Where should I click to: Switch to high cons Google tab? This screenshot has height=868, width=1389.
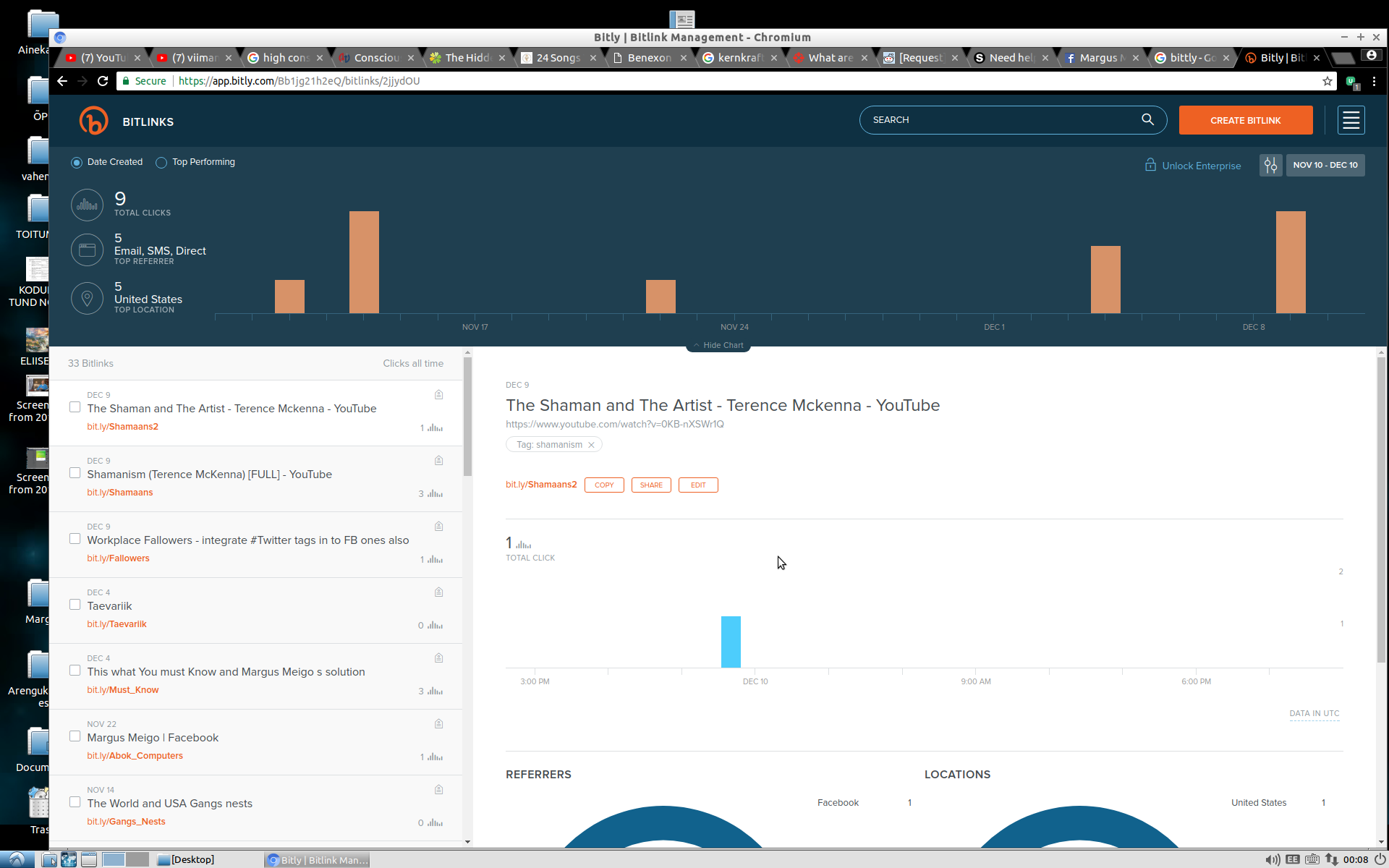click(x=285, y=58)
